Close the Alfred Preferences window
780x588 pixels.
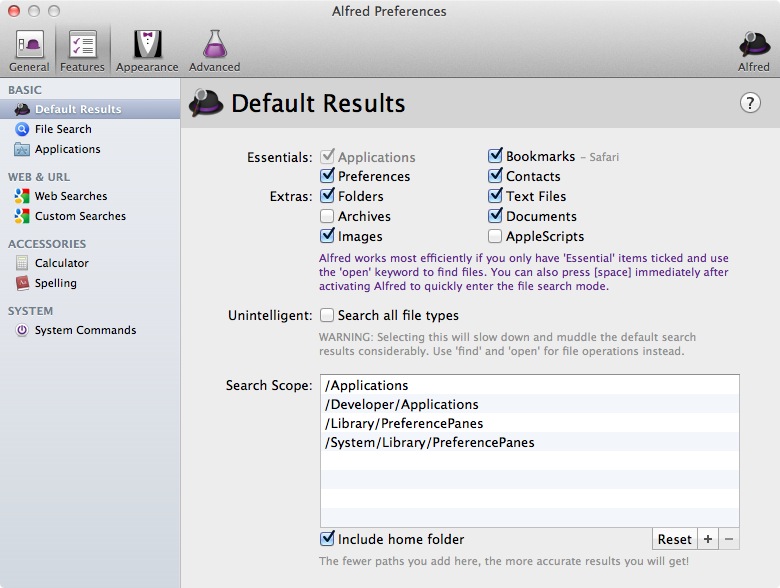point(14,11)
